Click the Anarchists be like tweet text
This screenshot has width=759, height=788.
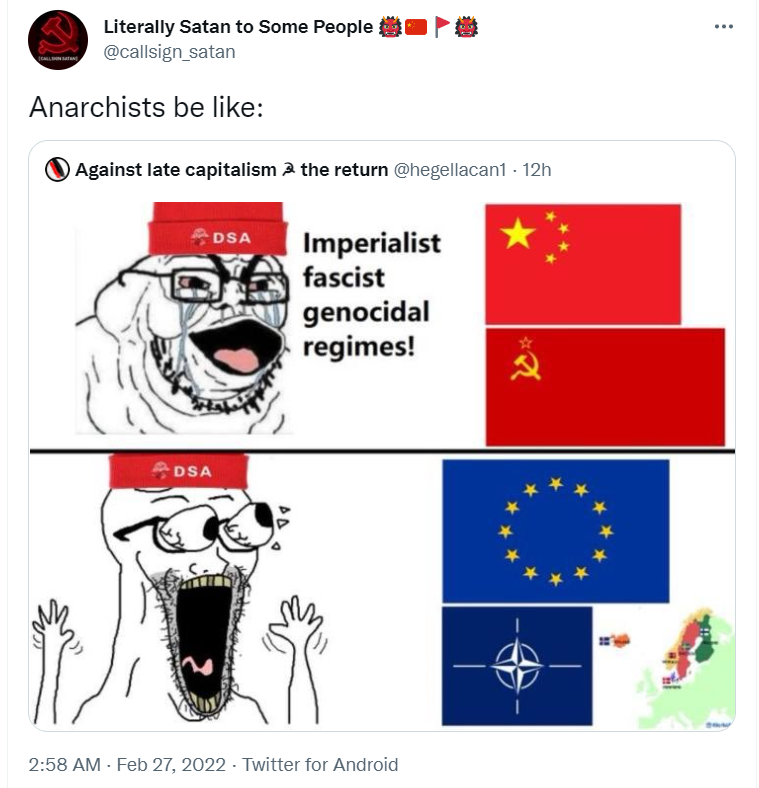pos(146,107)
